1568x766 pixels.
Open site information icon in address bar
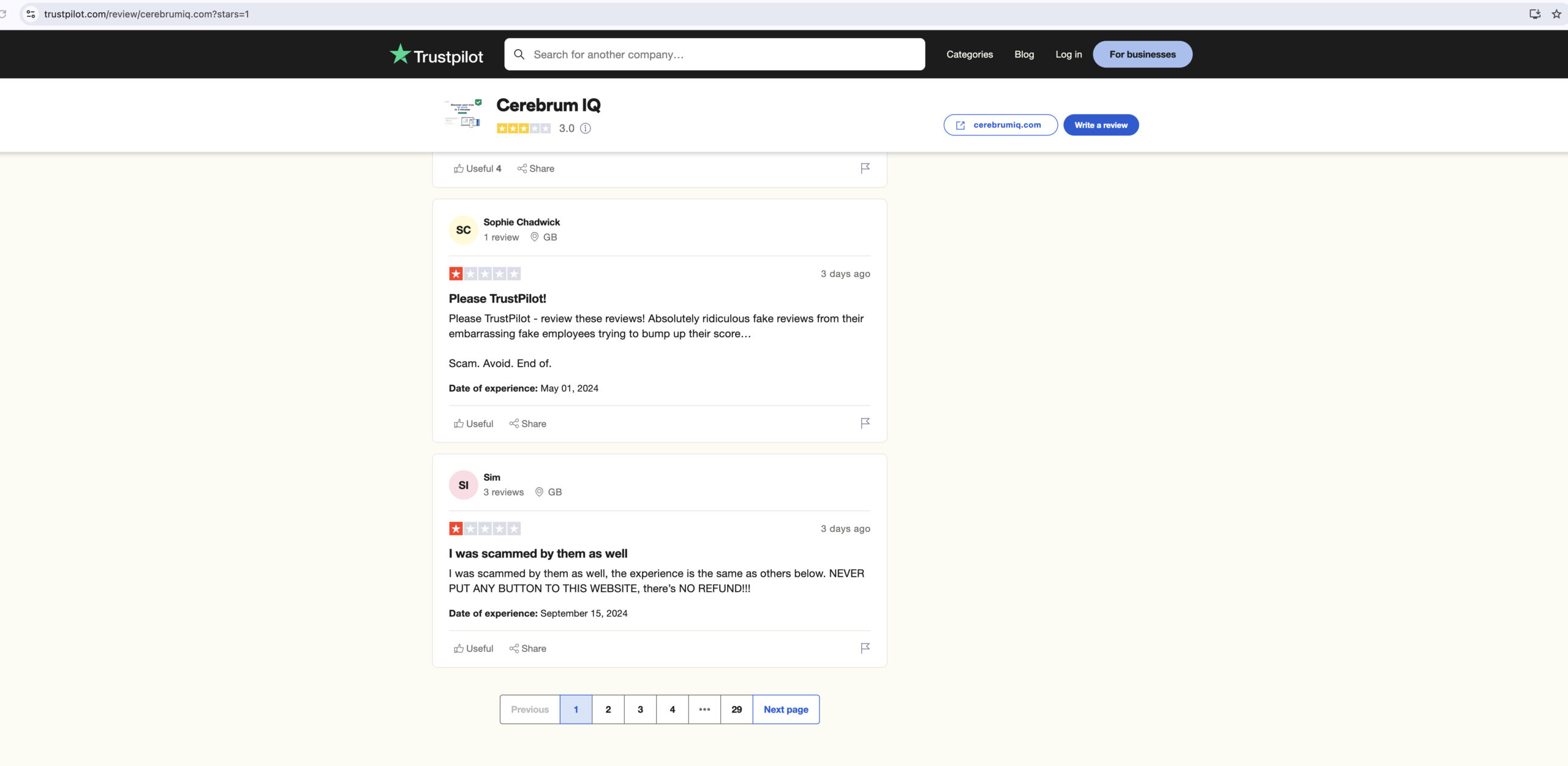click(x=31, y=13)
